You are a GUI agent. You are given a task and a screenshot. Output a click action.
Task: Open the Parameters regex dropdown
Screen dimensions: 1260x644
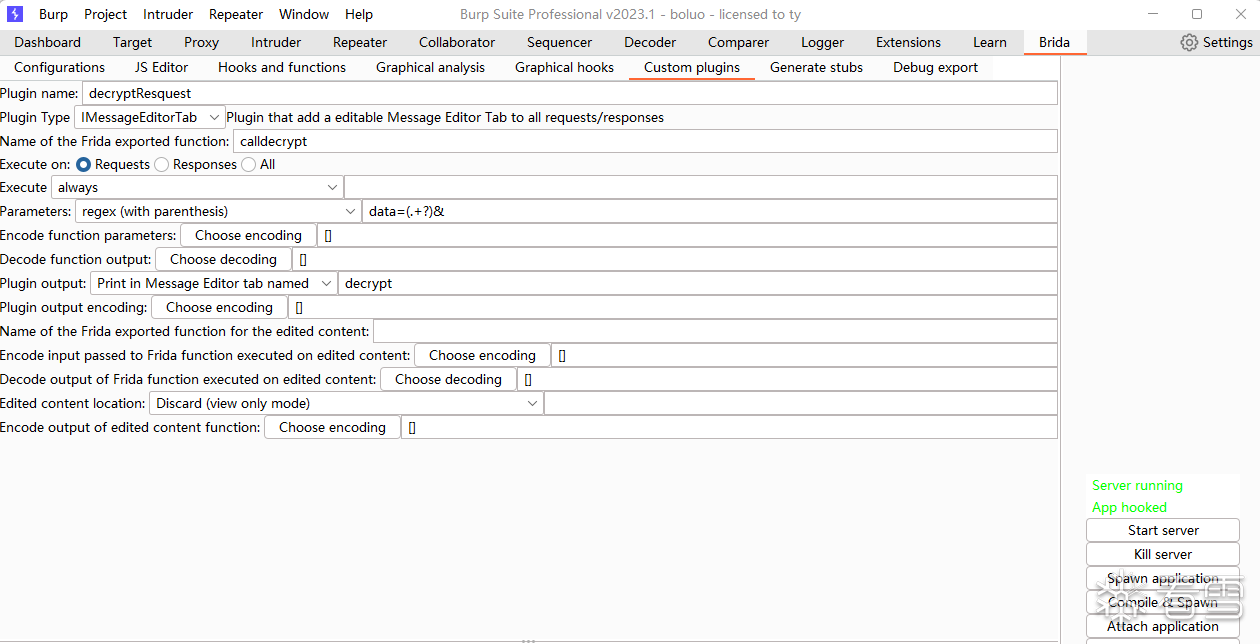pos(218,211)
